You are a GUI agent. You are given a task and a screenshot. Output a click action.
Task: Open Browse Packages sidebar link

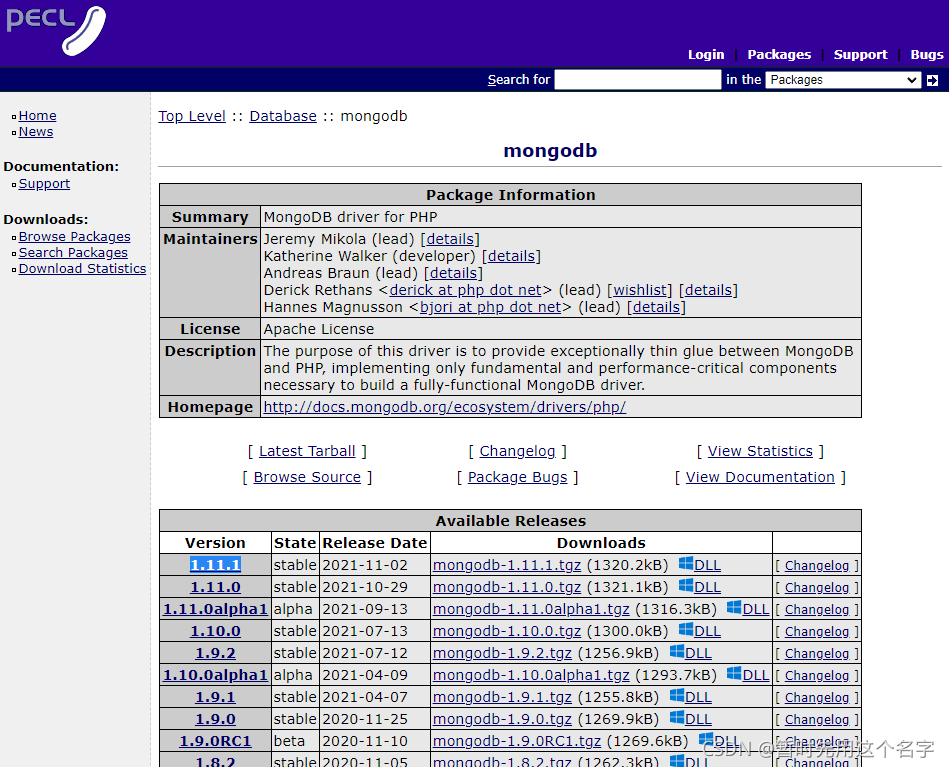(x=74, y=237)
